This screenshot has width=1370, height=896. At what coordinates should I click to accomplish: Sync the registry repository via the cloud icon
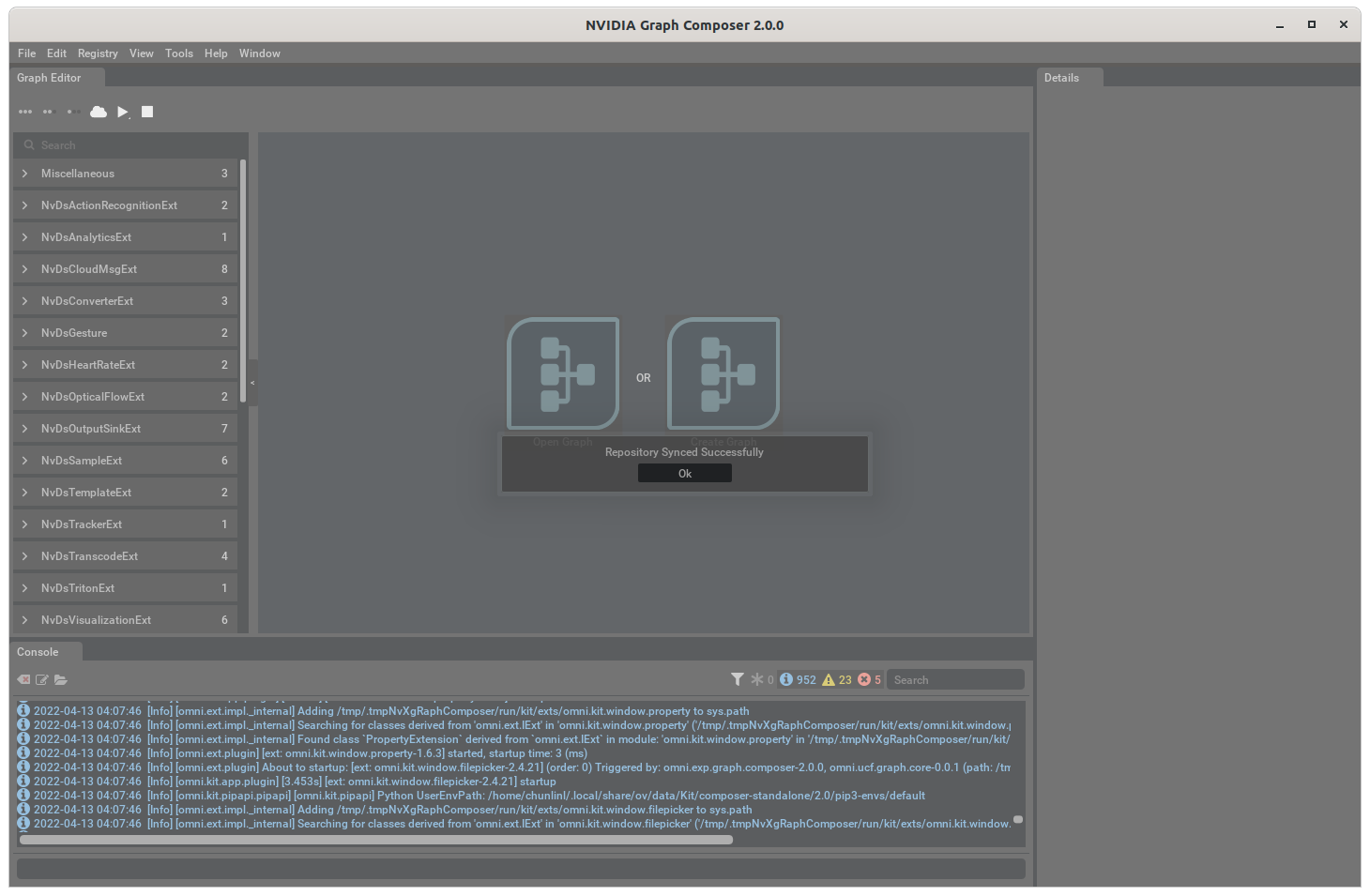[x=98, y=111]
